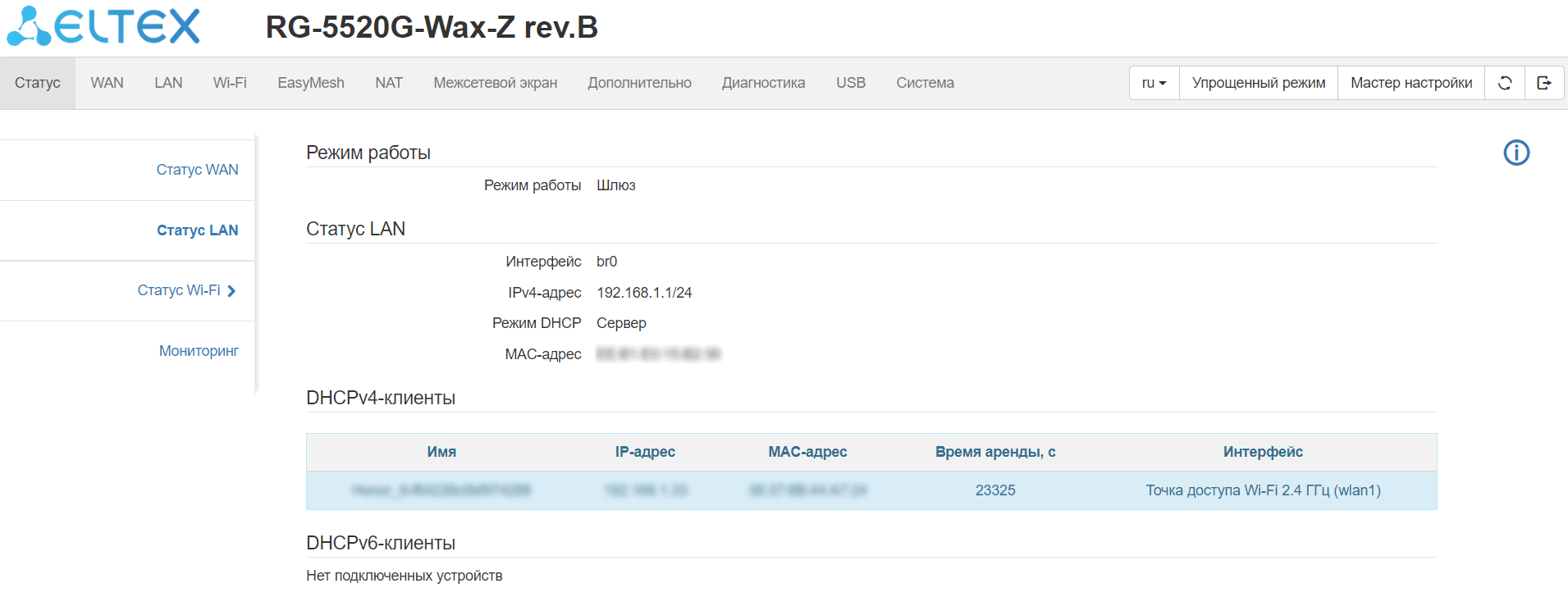Viewport: 1568px width, 597px height.
Task: Click the refresh icon in top bar
Action: 1505,83
